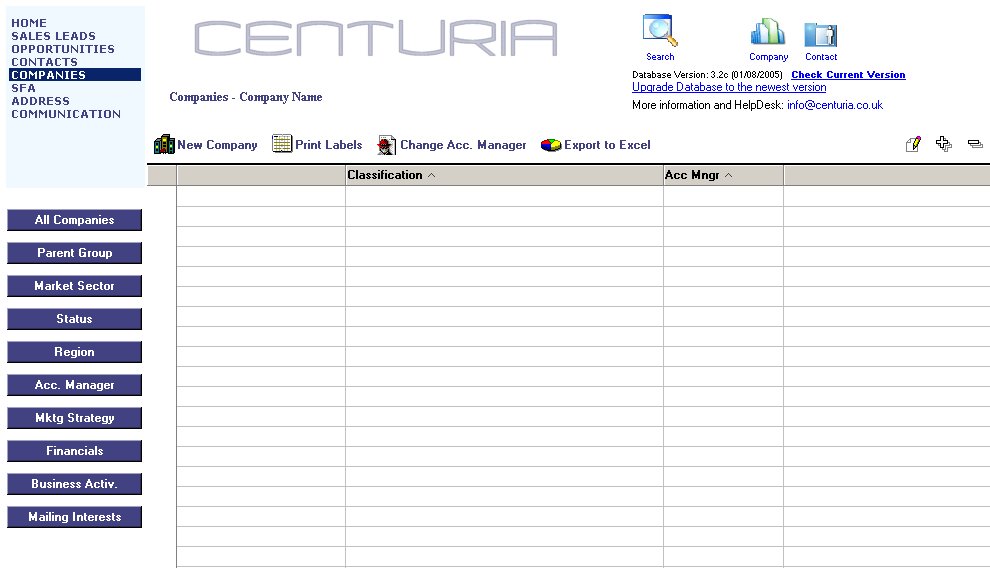Click Upgrade Database to newest version link
The height and width of the screenshot is (568, 990).
click(729, 87)
